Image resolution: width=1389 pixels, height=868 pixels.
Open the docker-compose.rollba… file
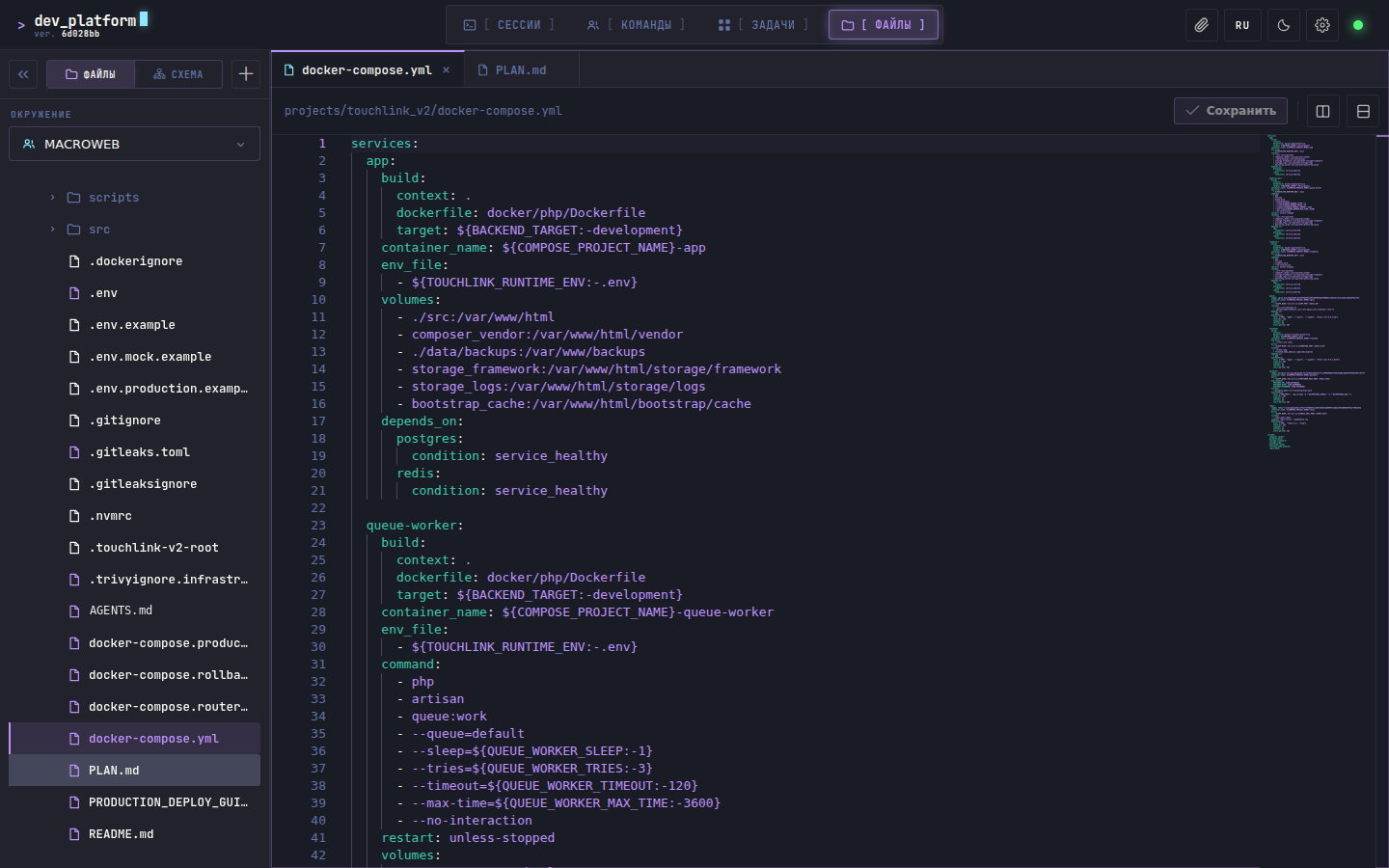coord(134,675)
